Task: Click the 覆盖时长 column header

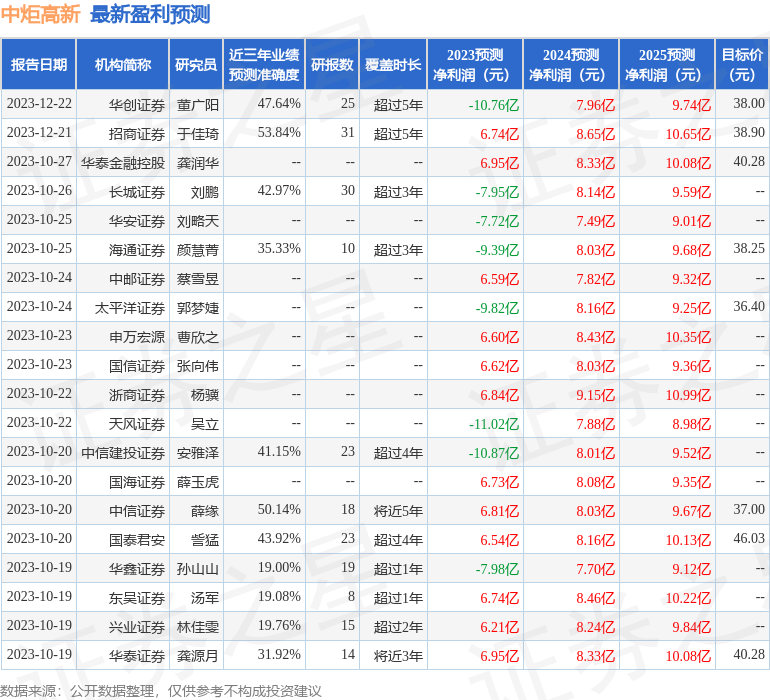Action: point(393,64)
